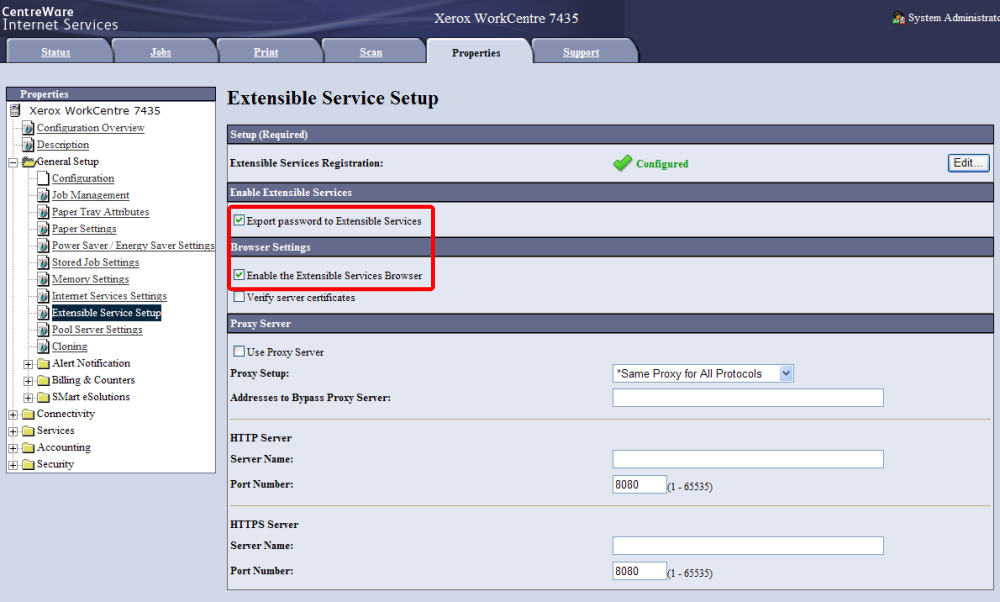Click the System Administrator user icon
Viewport: 1000px width, 602px height.
pyautogui.click(x=898, y=18)
